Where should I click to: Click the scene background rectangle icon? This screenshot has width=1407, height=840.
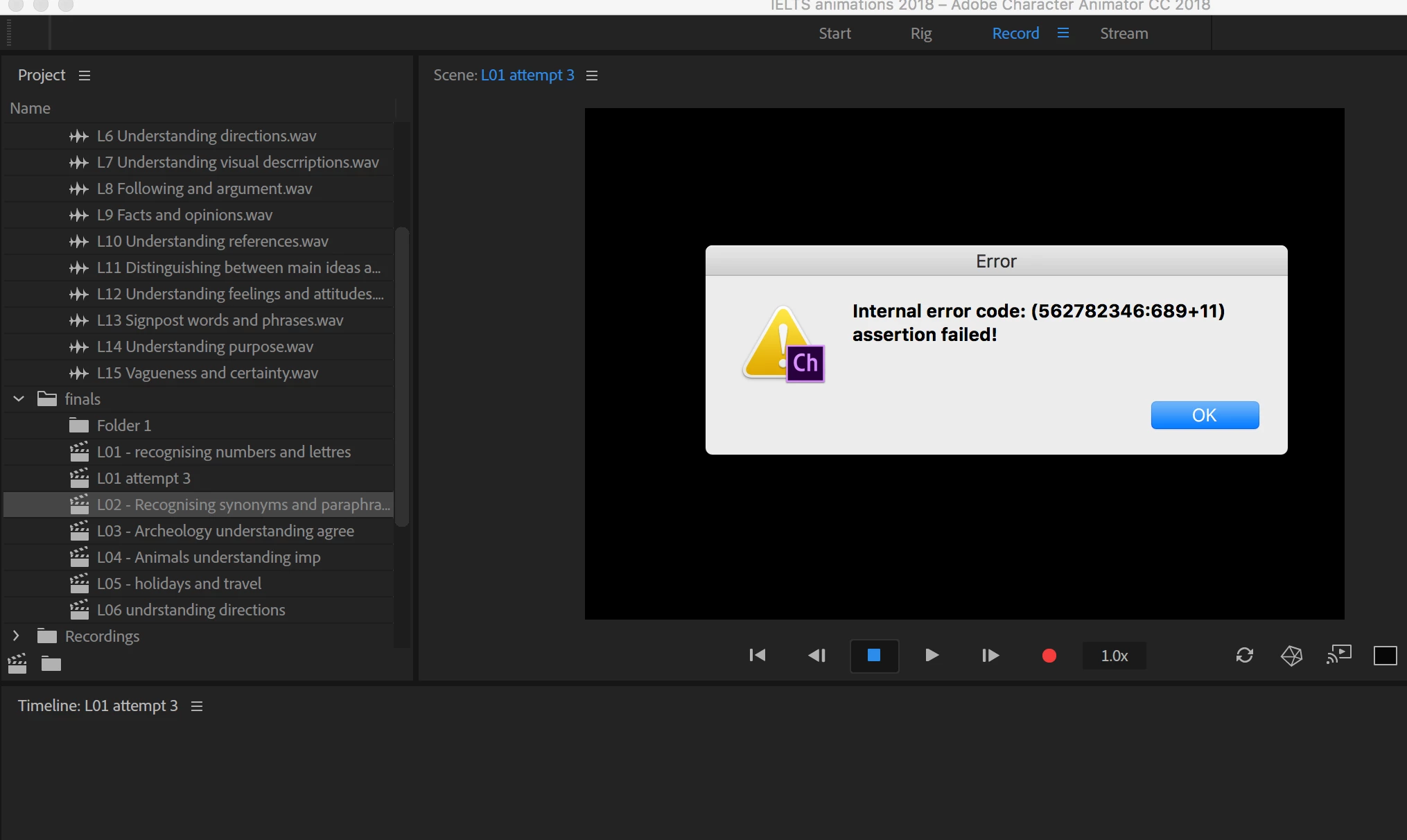[1385, 655]
